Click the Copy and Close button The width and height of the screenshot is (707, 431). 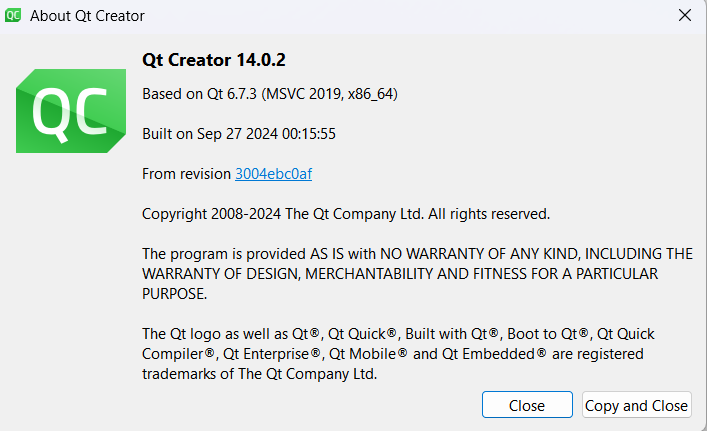point(636,405)
